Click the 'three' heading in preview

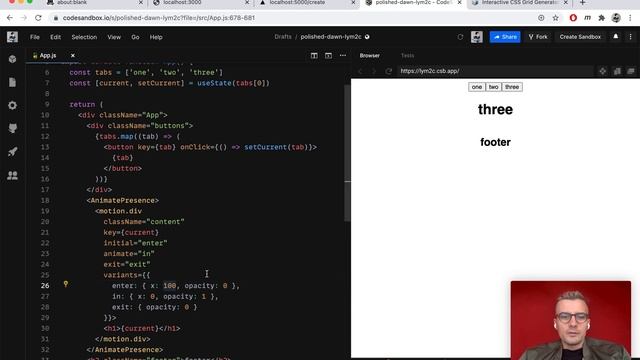point(495,109)
